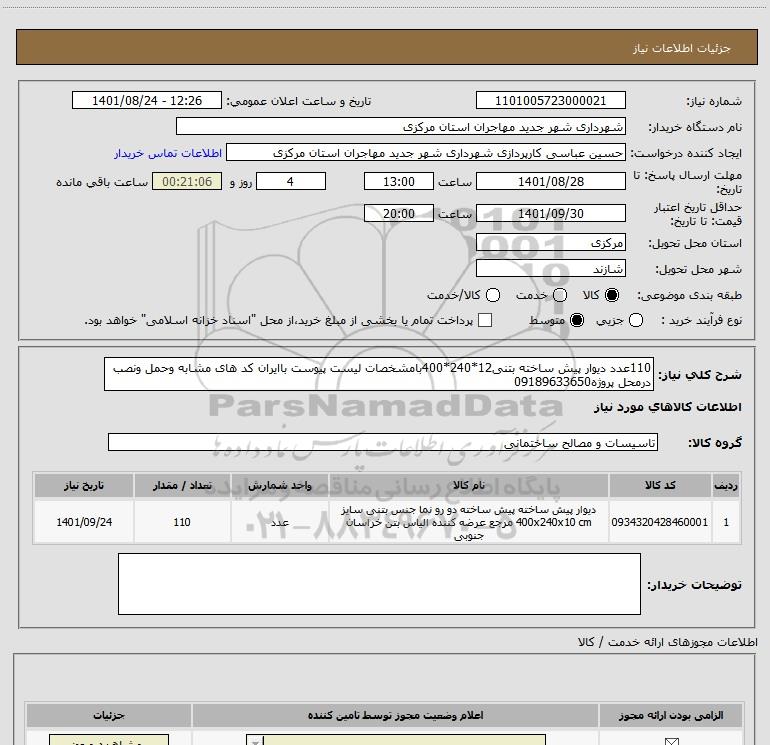Click the quantity cell showing 110
The width and height of the screenshot is (770, 745).
(x=182, y=522)
